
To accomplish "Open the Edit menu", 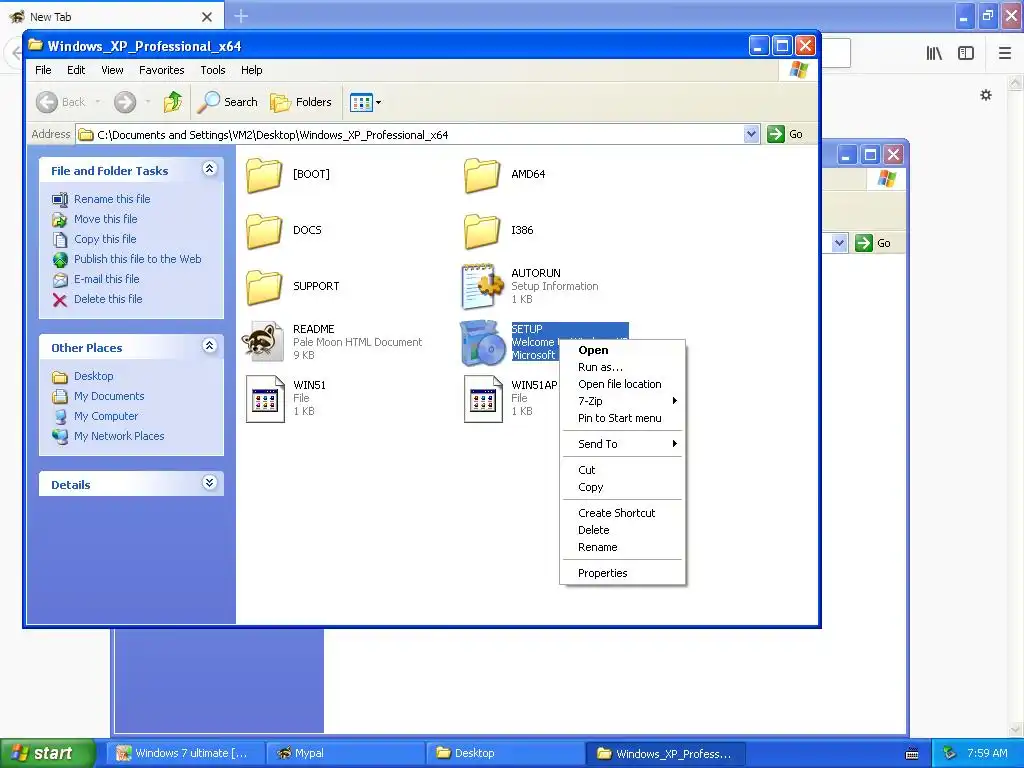I will (76, 70).
